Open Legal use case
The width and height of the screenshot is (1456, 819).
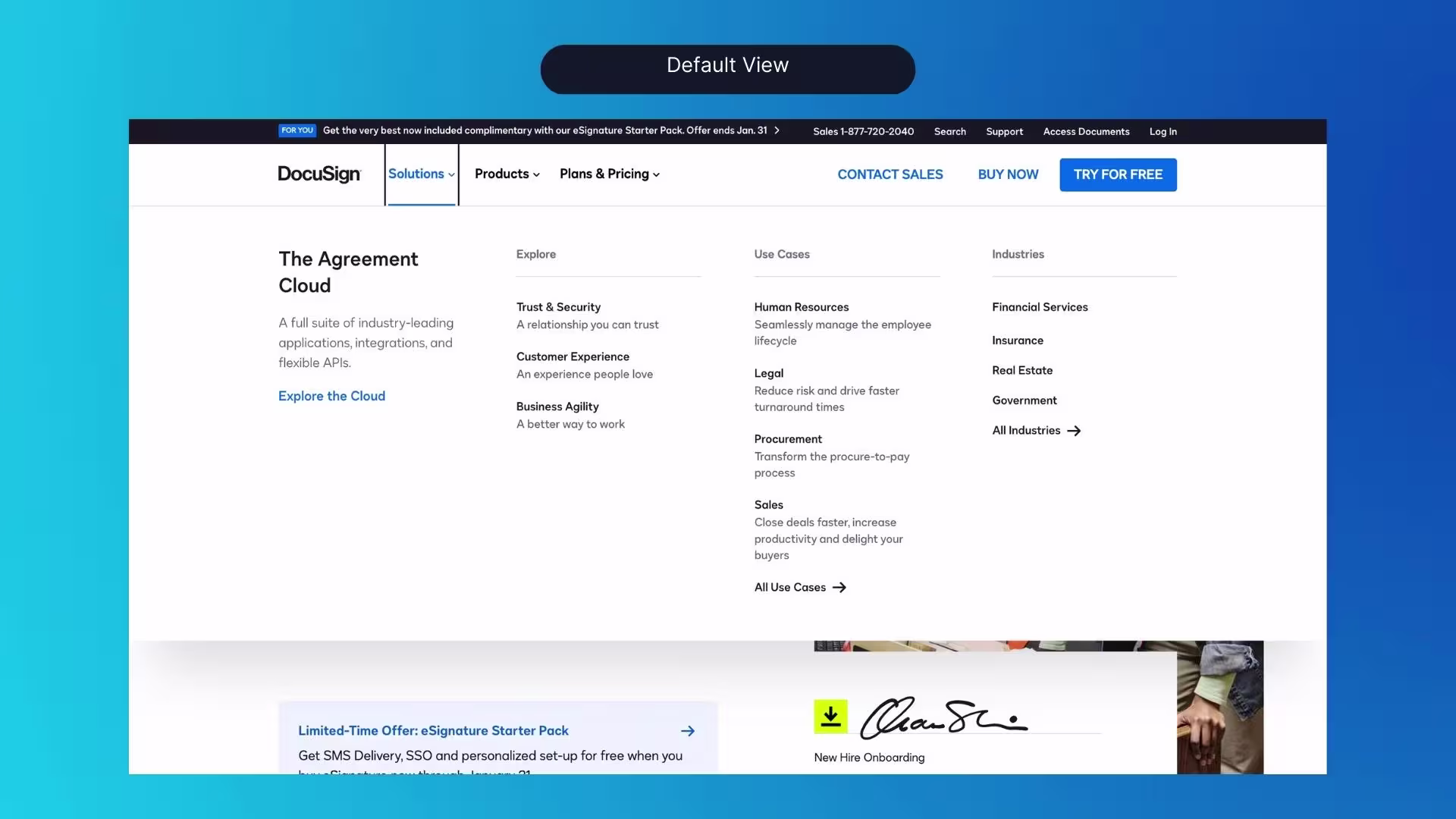point(769,373)
